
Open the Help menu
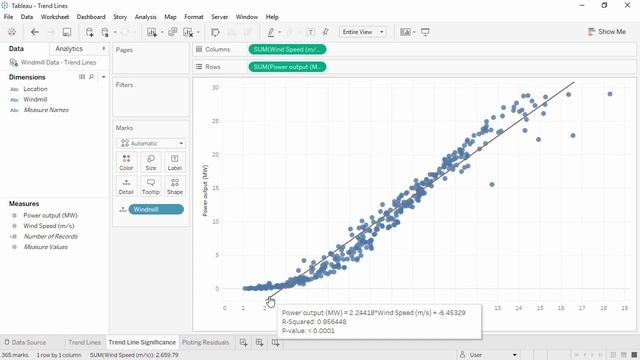click(272, 17)
